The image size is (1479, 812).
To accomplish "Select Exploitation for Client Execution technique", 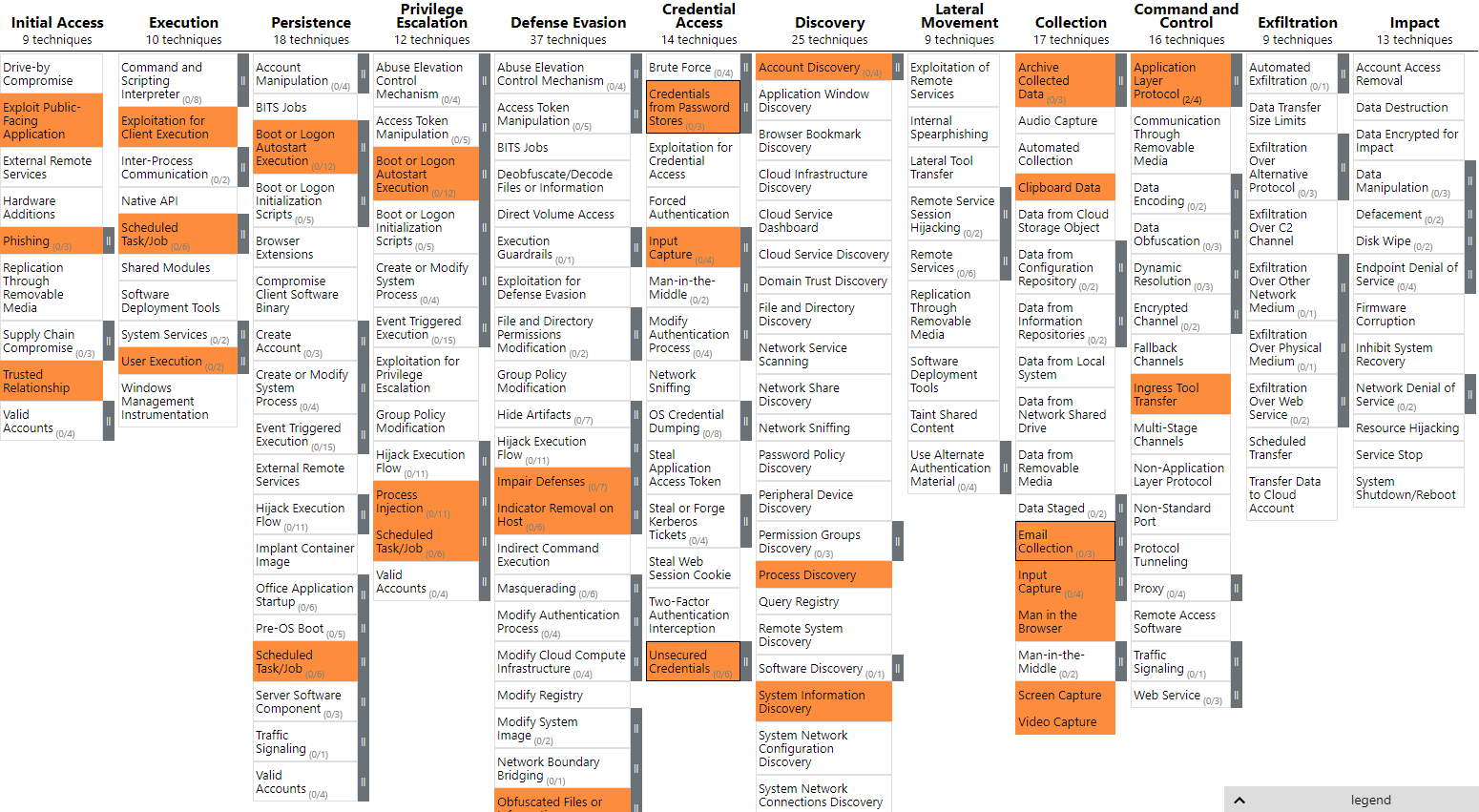I will pyautogui.click(x=177, y=127).
